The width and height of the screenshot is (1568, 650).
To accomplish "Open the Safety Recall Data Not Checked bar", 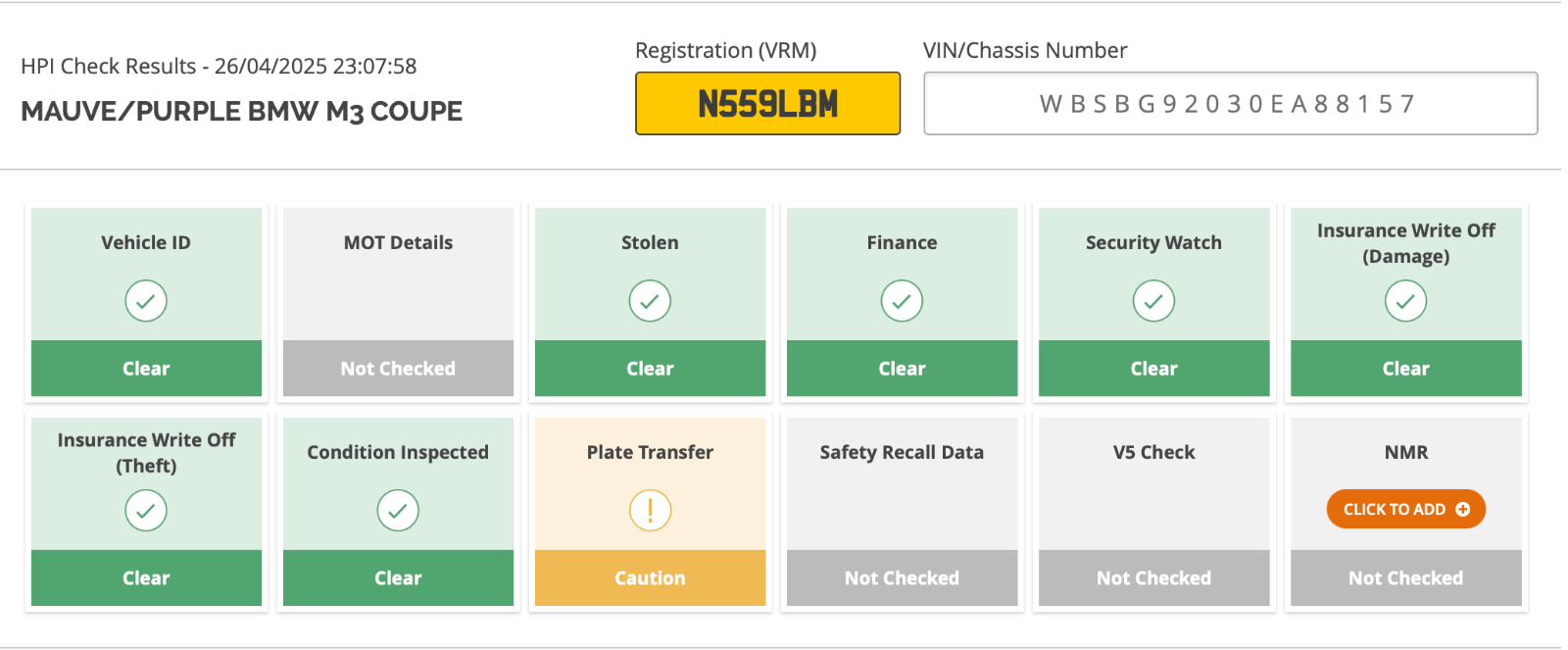I will (902, 578).
